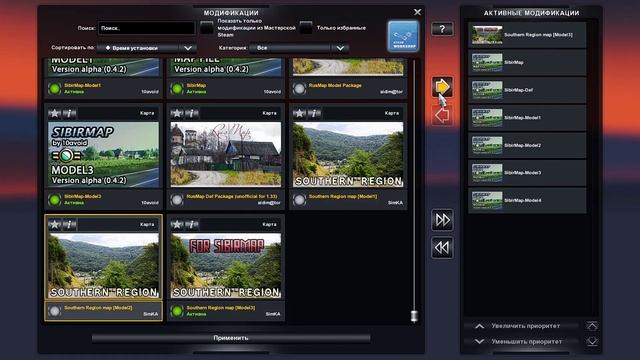Favorite the RusMap Def Package star
Viewport: 640px width, 360px height.
click(177, 113)
